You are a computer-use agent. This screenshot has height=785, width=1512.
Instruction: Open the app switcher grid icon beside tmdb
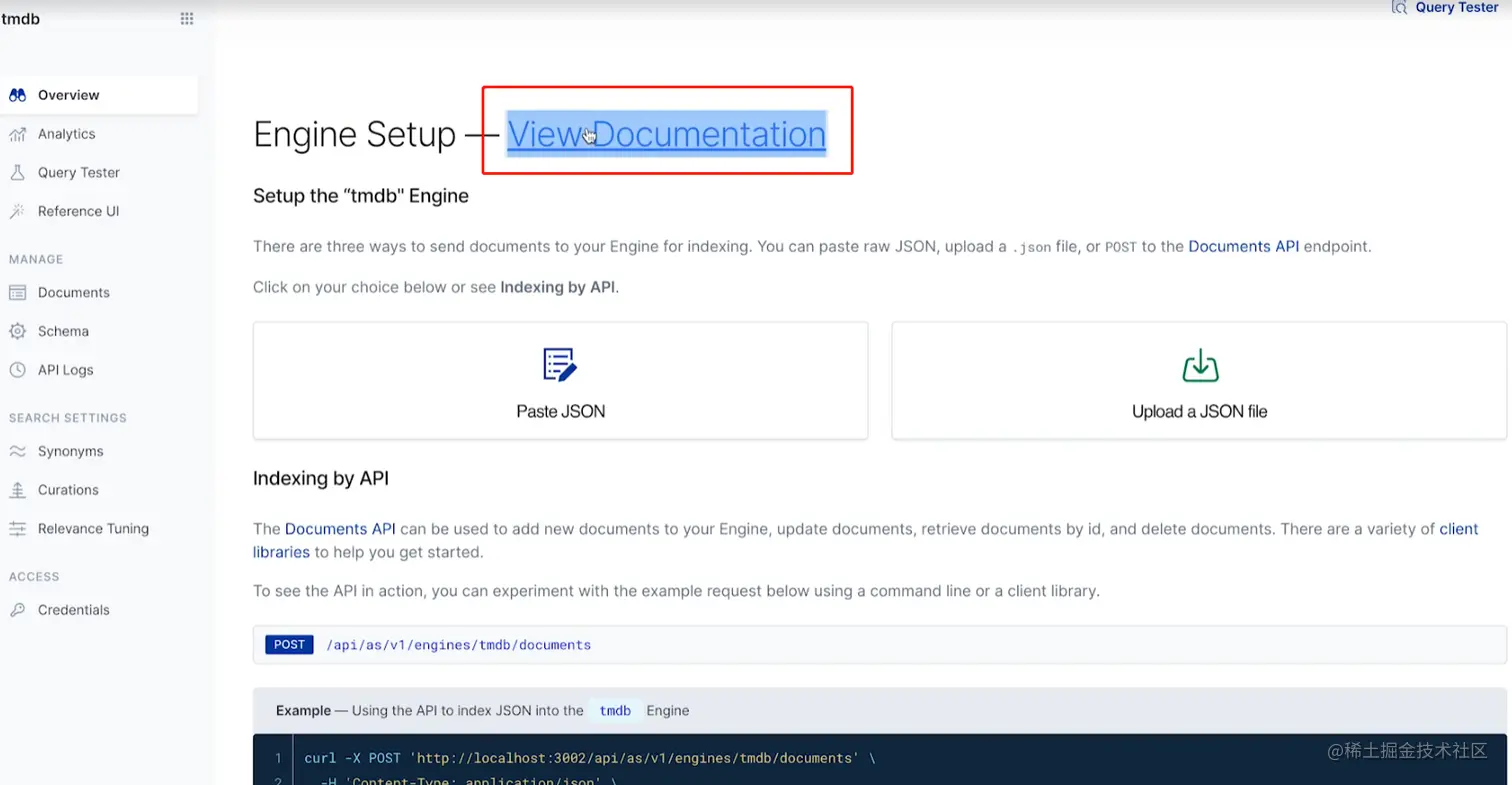[187, 18]
